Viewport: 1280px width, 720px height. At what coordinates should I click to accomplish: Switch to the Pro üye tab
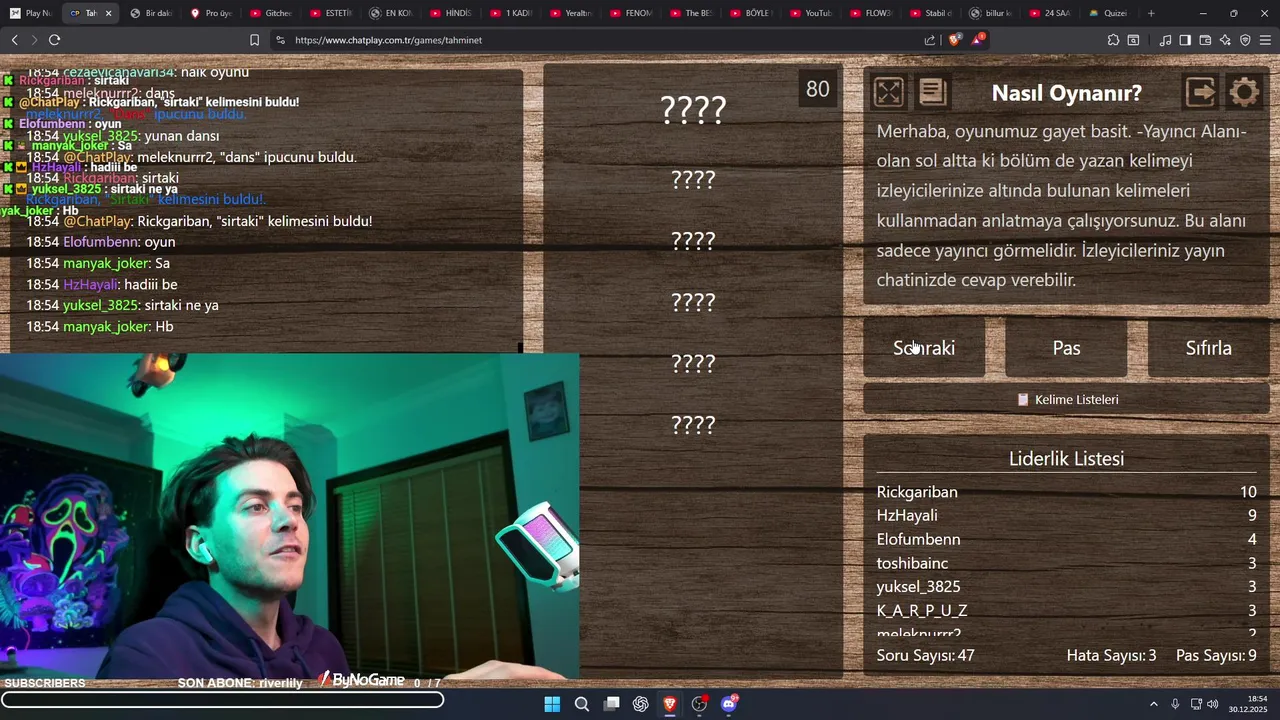tap(210, 13)
